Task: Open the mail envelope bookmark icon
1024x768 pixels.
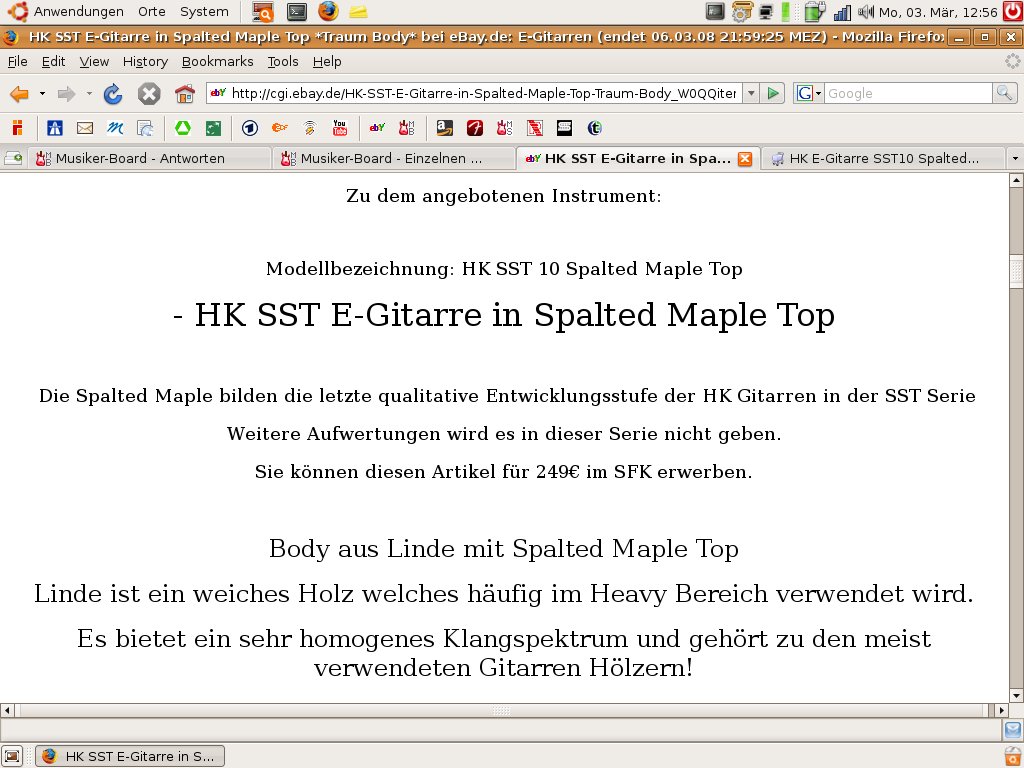Action: pyautogui.click(x=85, y=128)
